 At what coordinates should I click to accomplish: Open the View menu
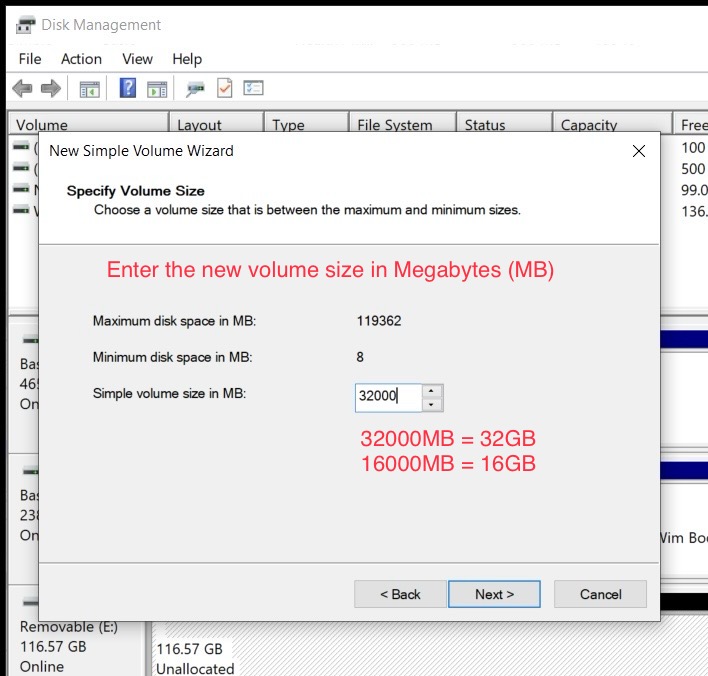tap(137, 59)
